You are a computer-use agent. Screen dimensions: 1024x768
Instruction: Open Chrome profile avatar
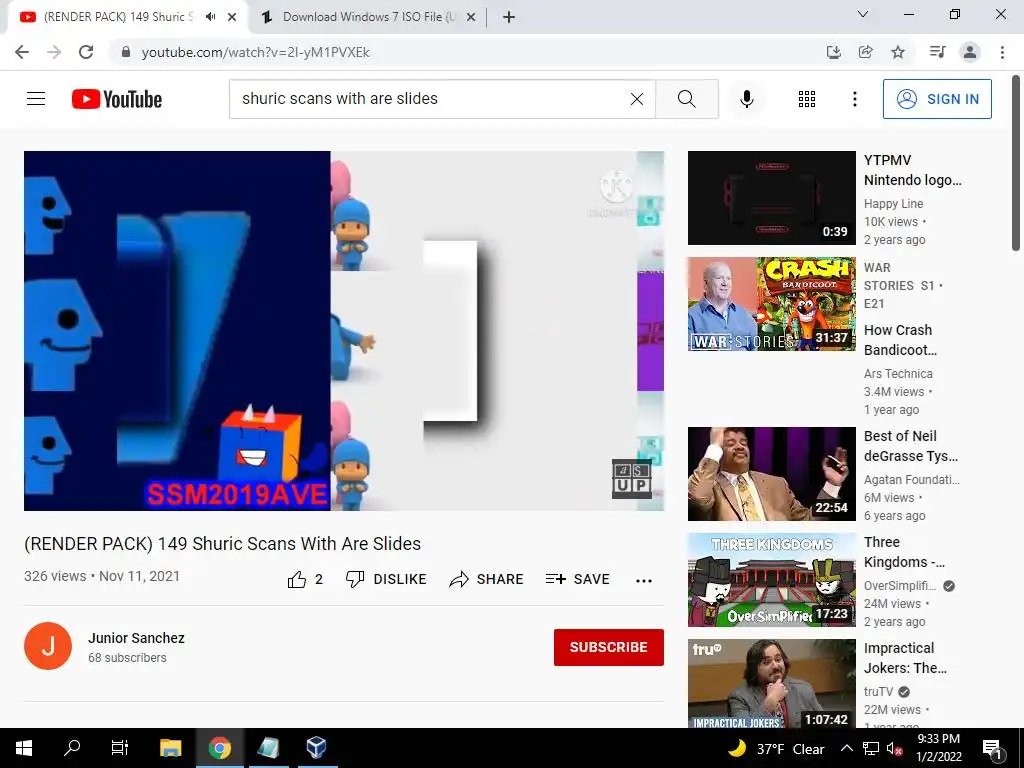click(x=970, y=52)
